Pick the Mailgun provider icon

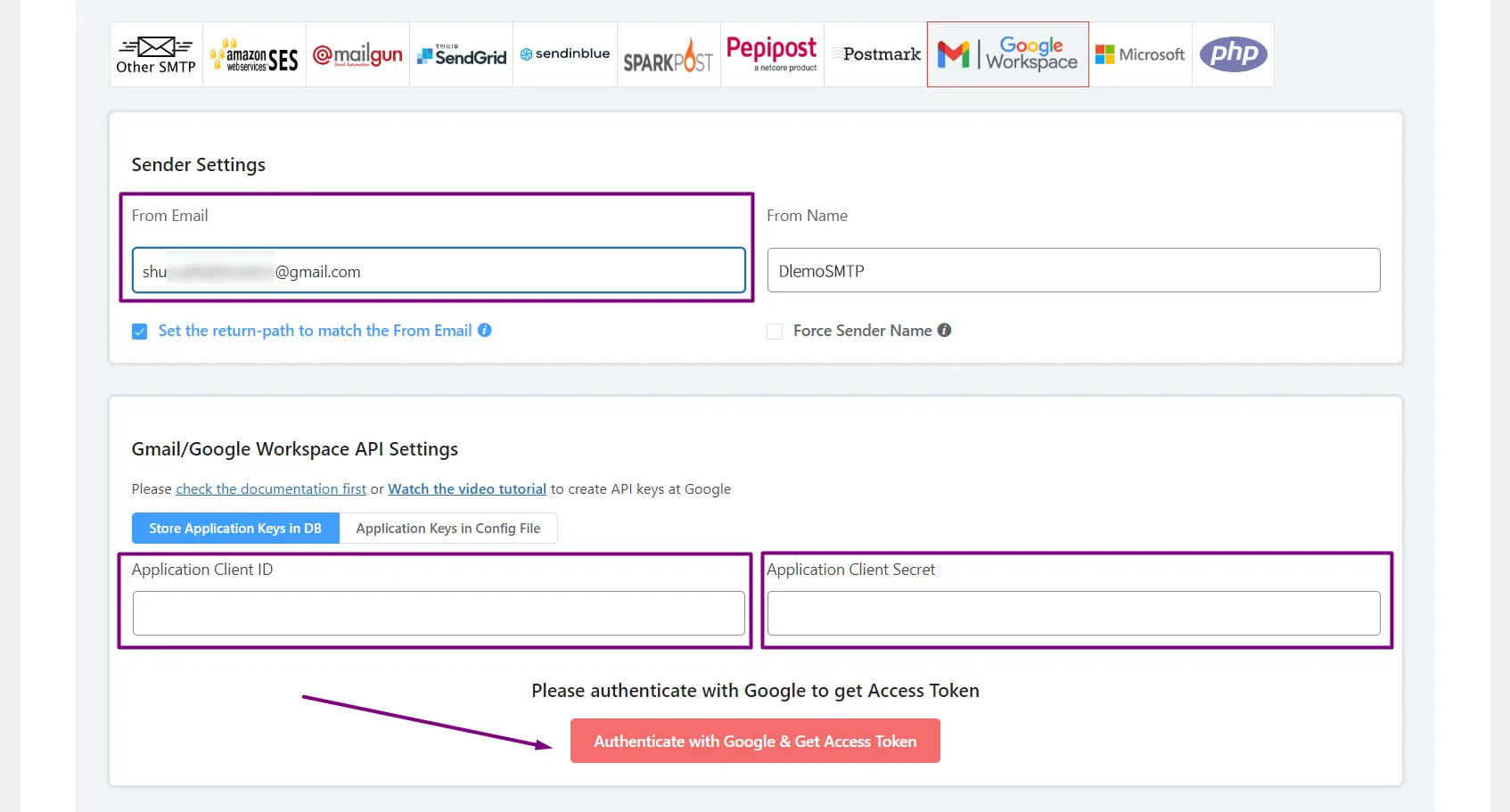tap(357, 54)
